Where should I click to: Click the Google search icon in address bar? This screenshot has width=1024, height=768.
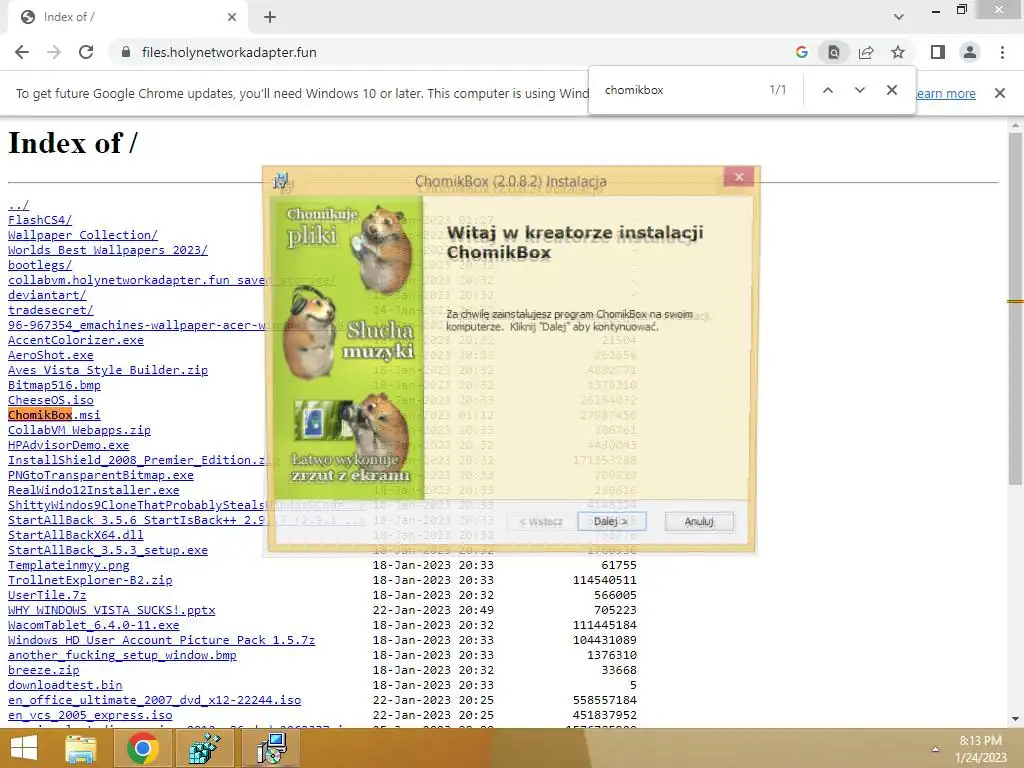[x=802, y=52]
